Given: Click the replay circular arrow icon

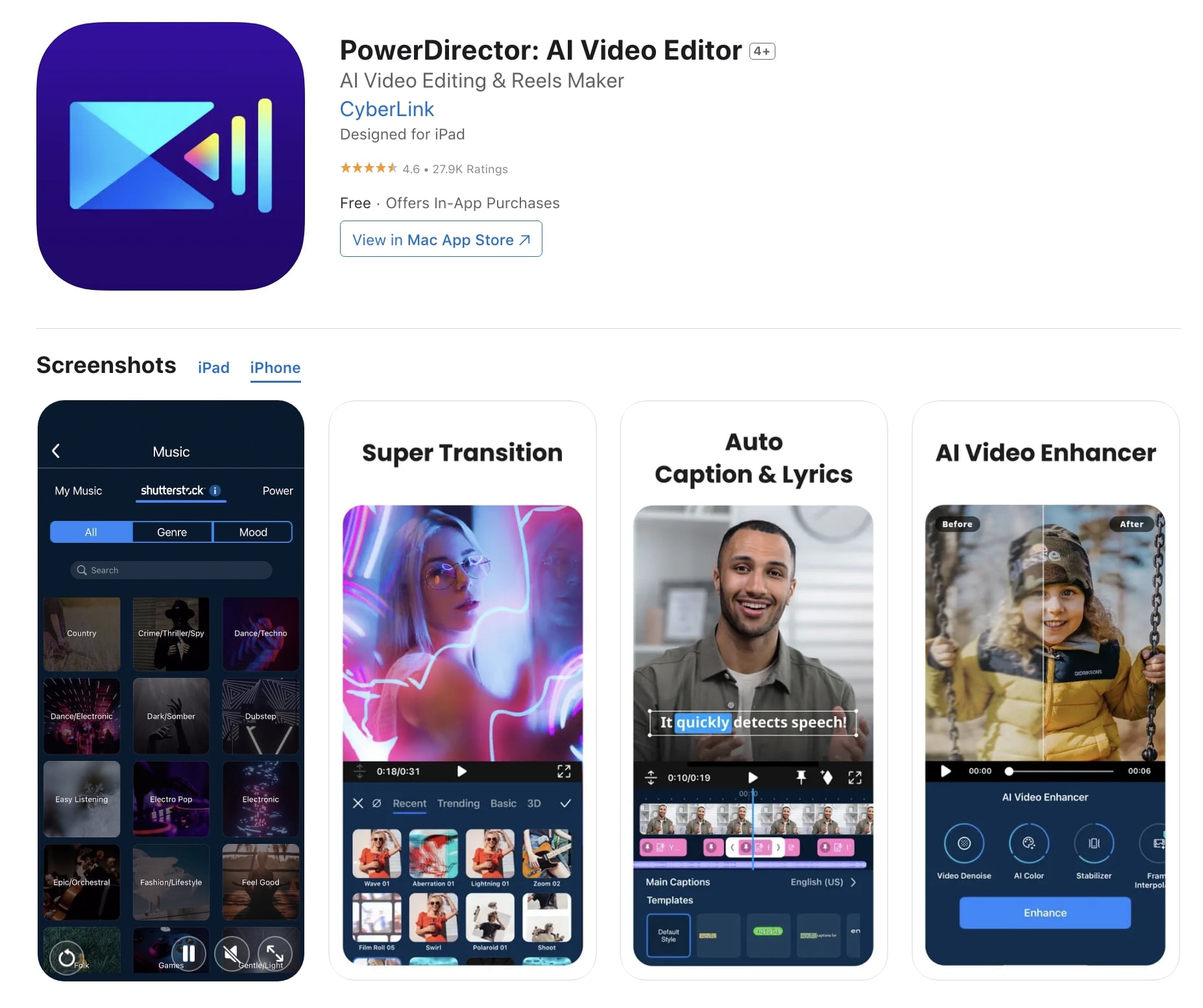Looking at the screenshot, I should (x=67, y=957).
